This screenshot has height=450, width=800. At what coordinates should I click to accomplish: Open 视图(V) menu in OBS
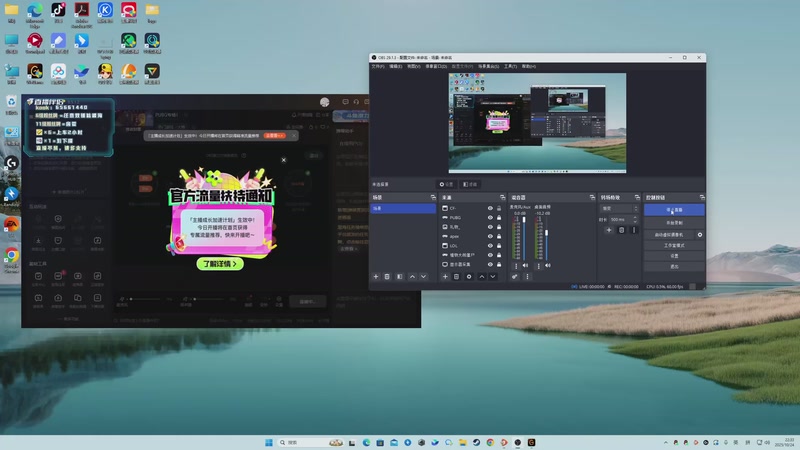click(x=414, y=66)
